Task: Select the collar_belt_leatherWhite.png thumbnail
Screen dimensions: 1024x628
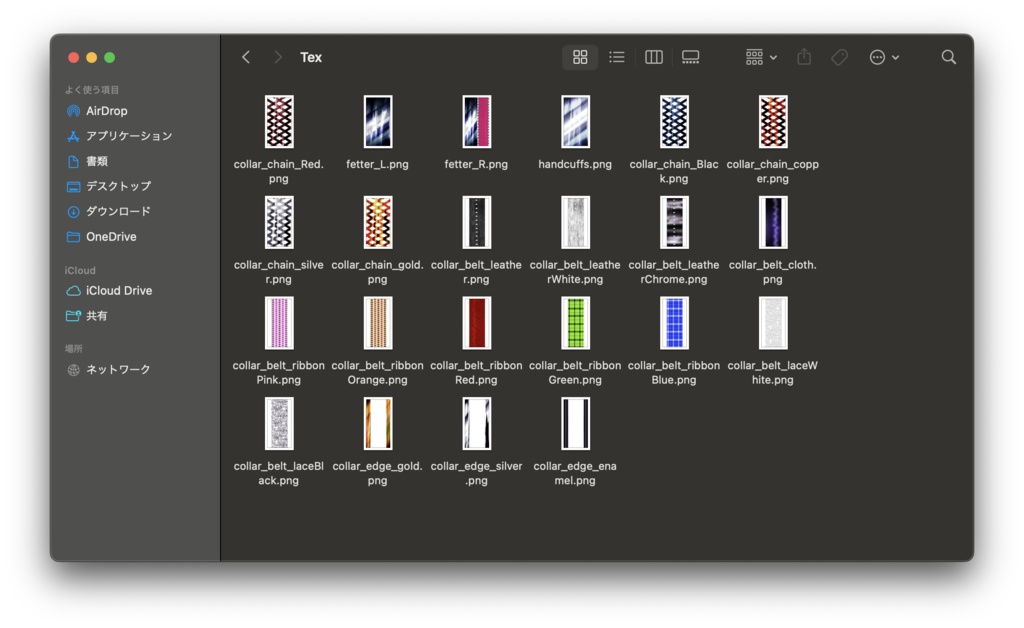Action: pos(575,223)
